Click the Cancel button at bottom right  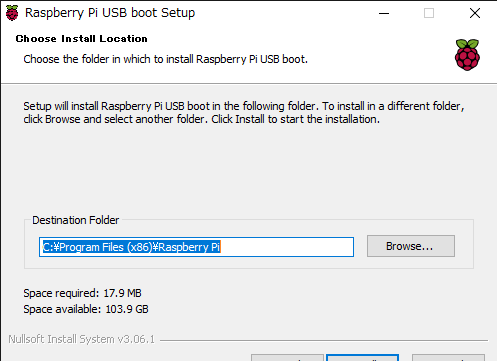tap(448, 358)
